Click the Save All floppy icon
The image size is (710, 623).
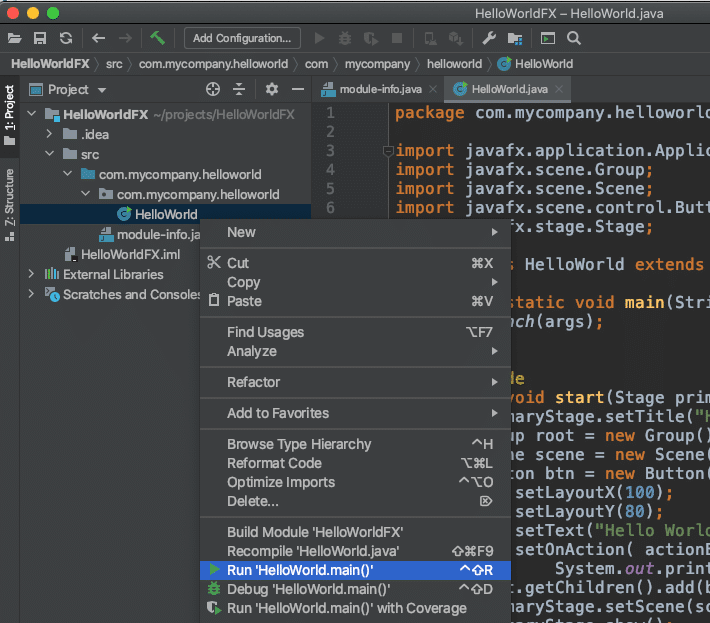(40, 38)
